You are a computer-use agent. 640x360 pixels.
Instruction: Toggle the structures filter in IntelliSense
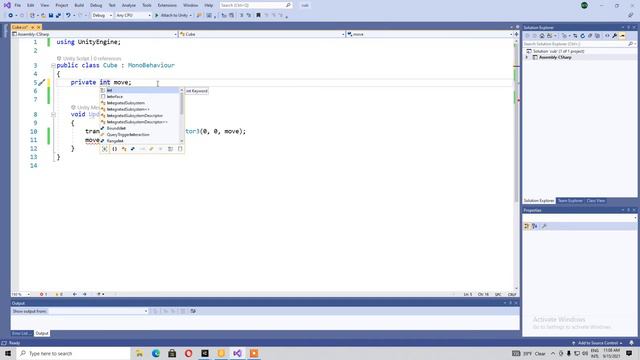click(133, 149)
